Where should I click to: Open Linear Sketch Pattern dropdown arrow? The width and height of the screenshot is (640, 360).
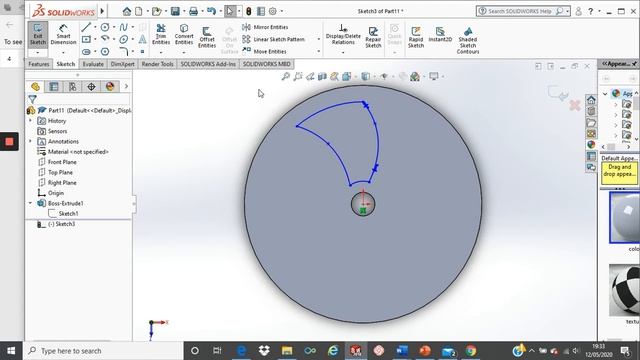[x=319, y=40]
